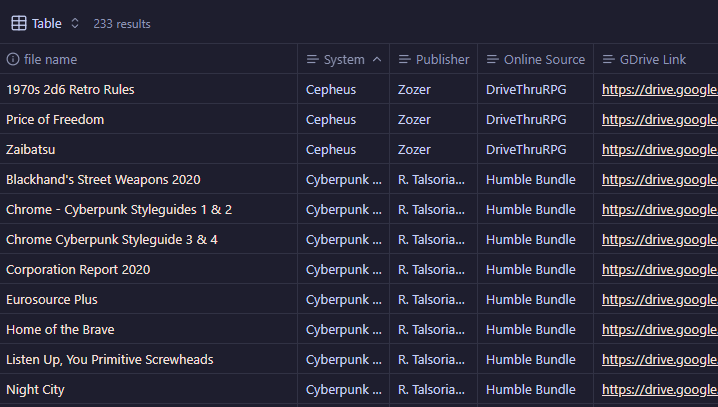
Task: Open the Table view switcher chevrons
Action: pyautogui.click(x=75, y=23)
